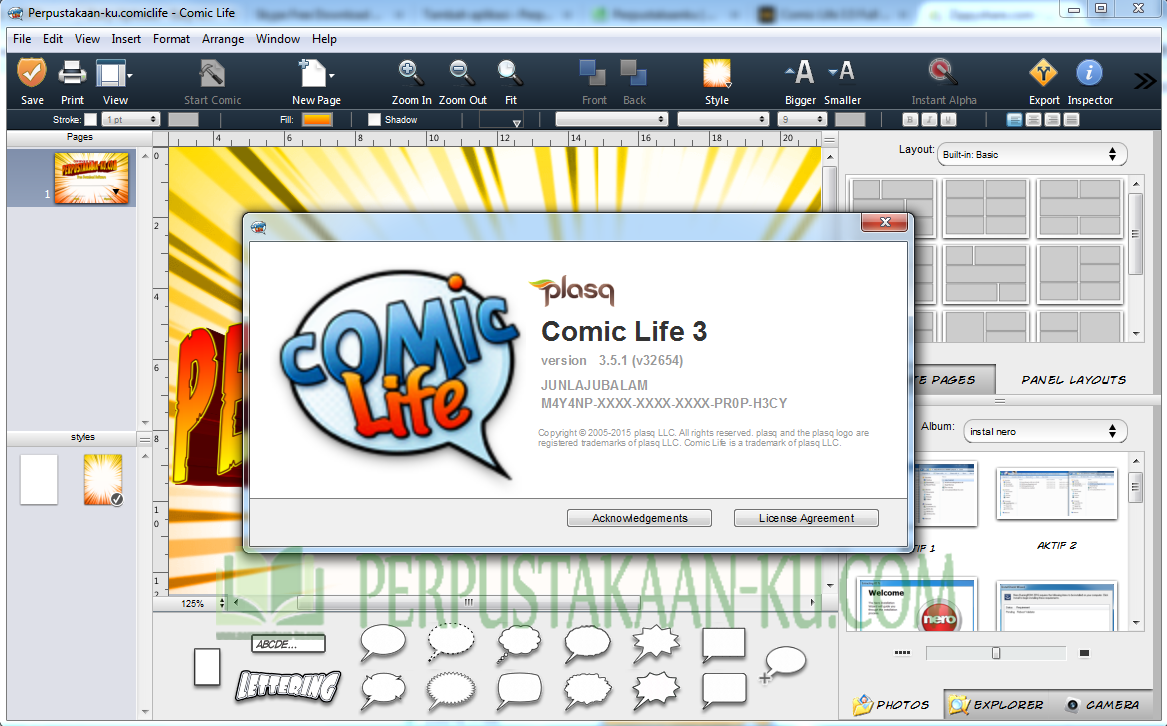Open the Format menu
1167x726 pixels.
coord(171,39)
